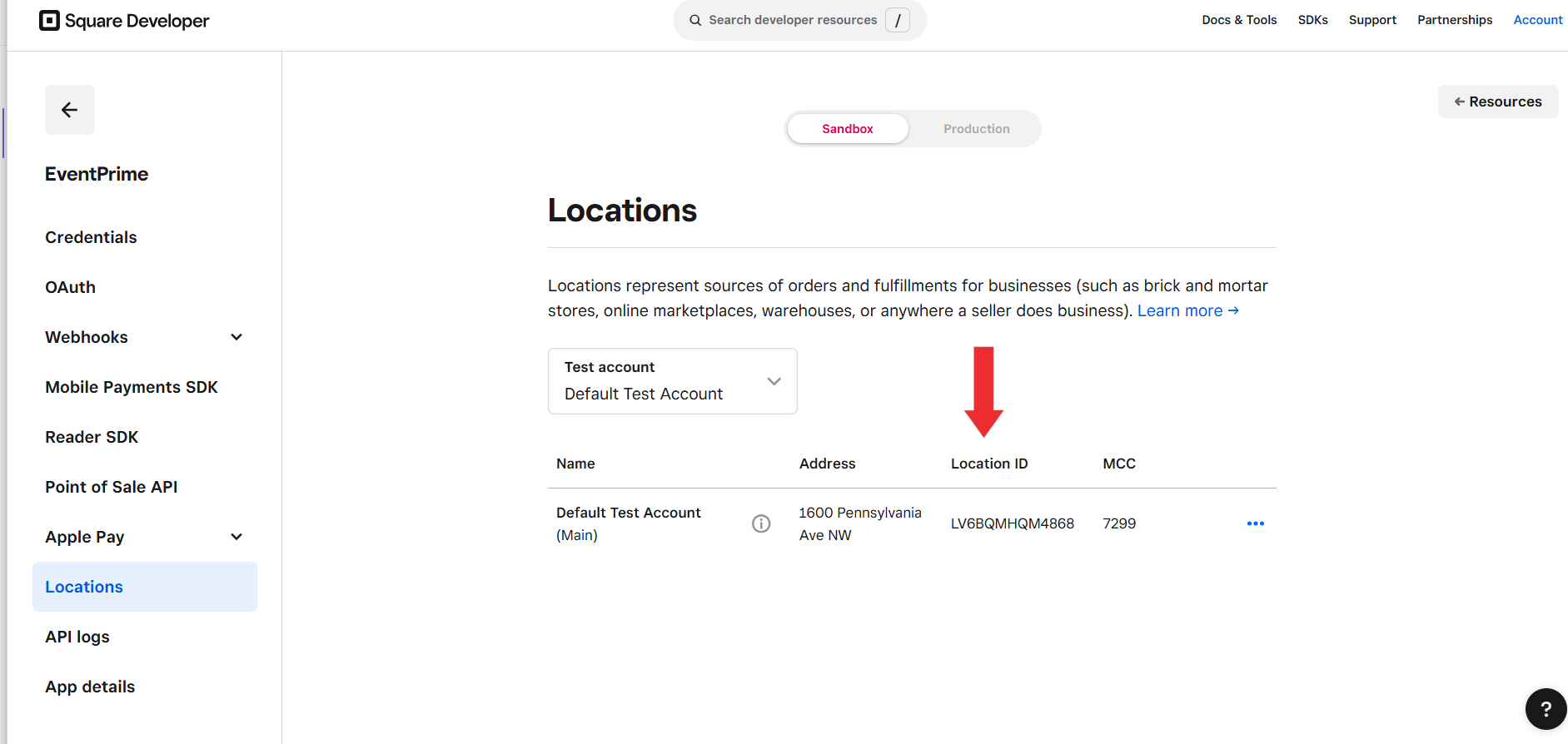Image resolution: width=1568 pixels, height=744 pixels.
Task: Click the Square Developer logo icon
Action: [x=50, y=21]
